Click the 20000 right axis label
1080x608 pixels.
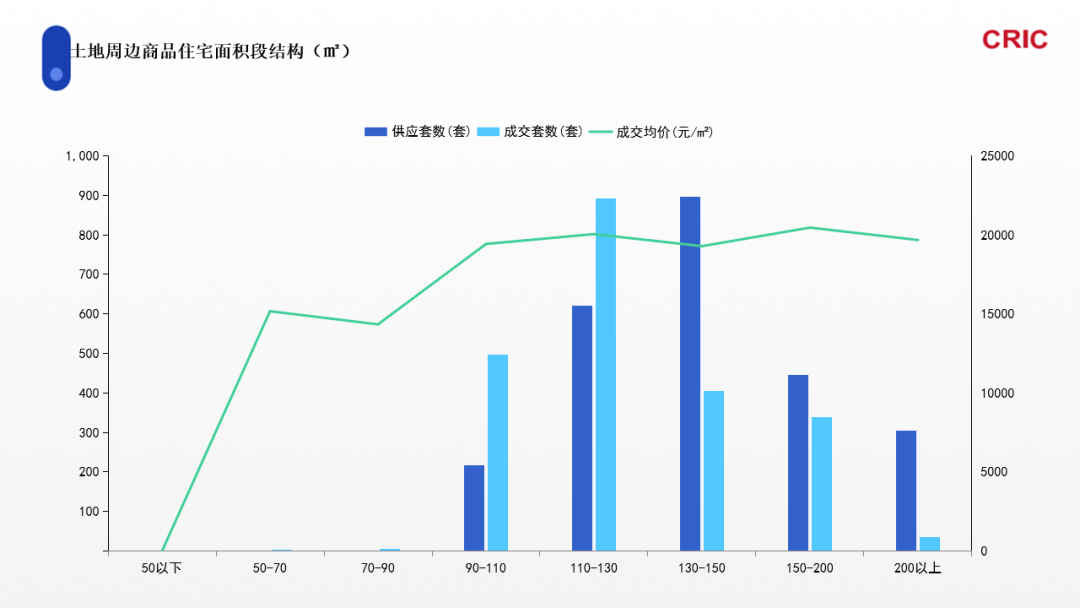(x=997, y=235)
